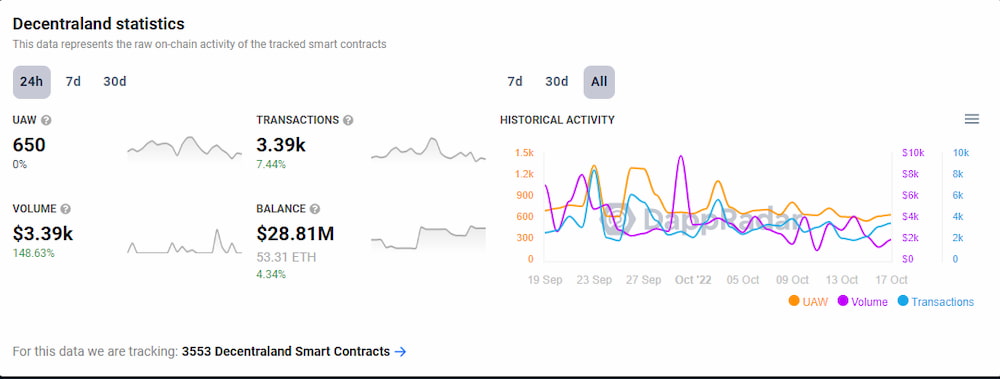Image resolution: width=1000 pixels, height=379 pixels.
Task: Set historical chart range to 7d
Action: [x=515, y=82]
